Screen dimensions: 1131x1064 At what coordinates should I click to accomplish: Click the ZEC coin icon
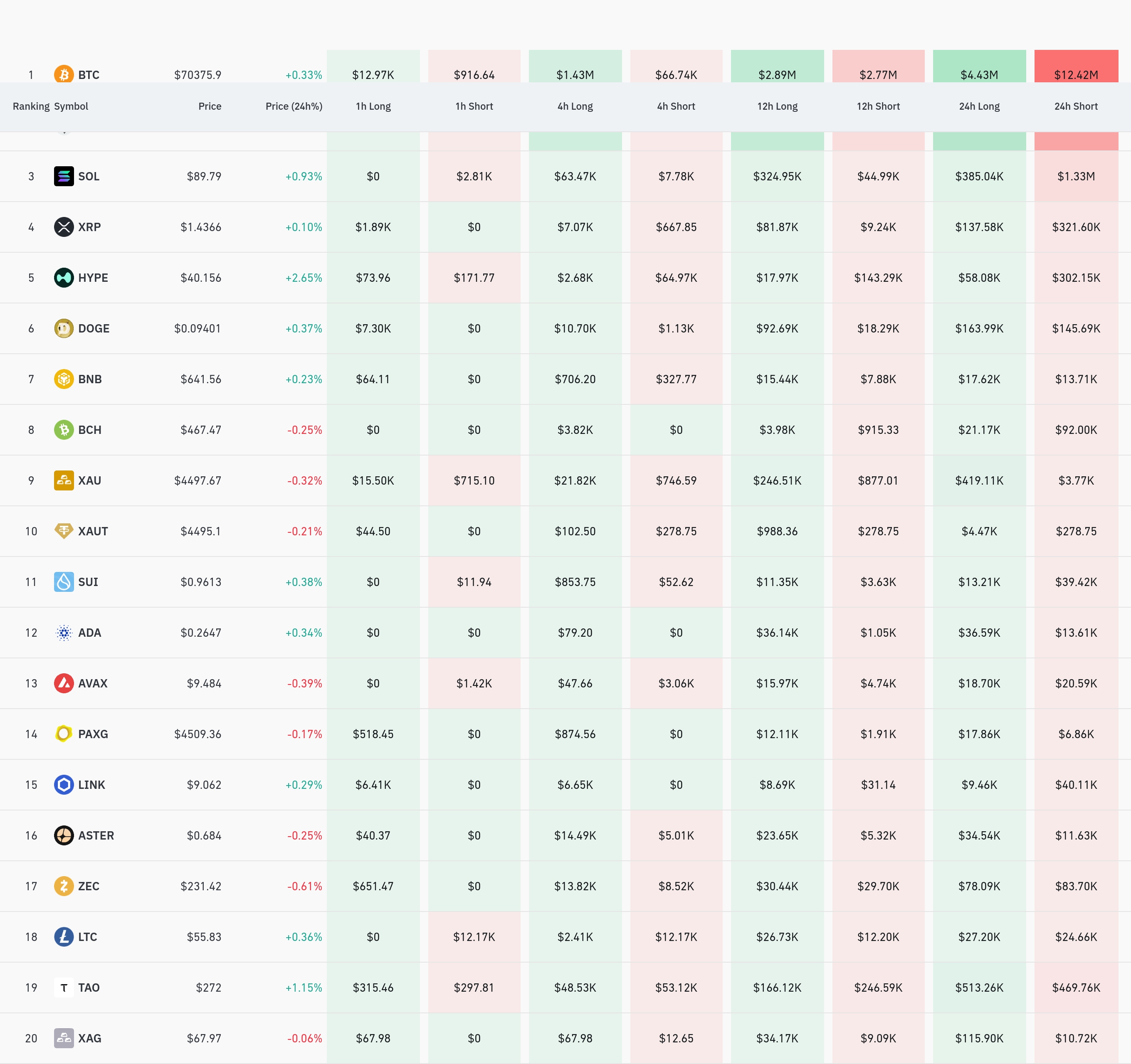click(64, 886)
